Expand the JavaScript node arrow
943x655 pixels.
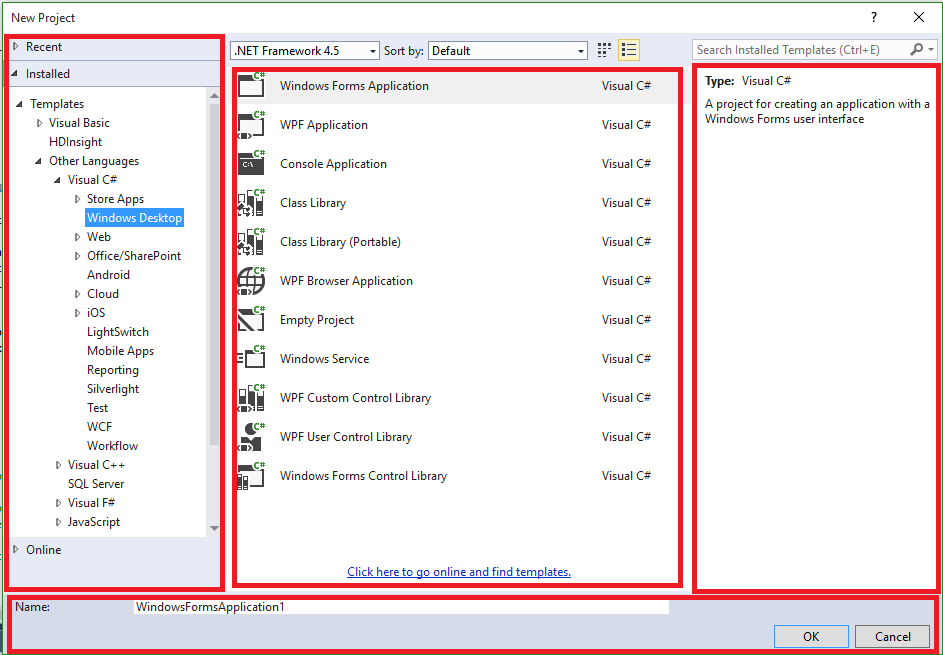pos(58,522)
